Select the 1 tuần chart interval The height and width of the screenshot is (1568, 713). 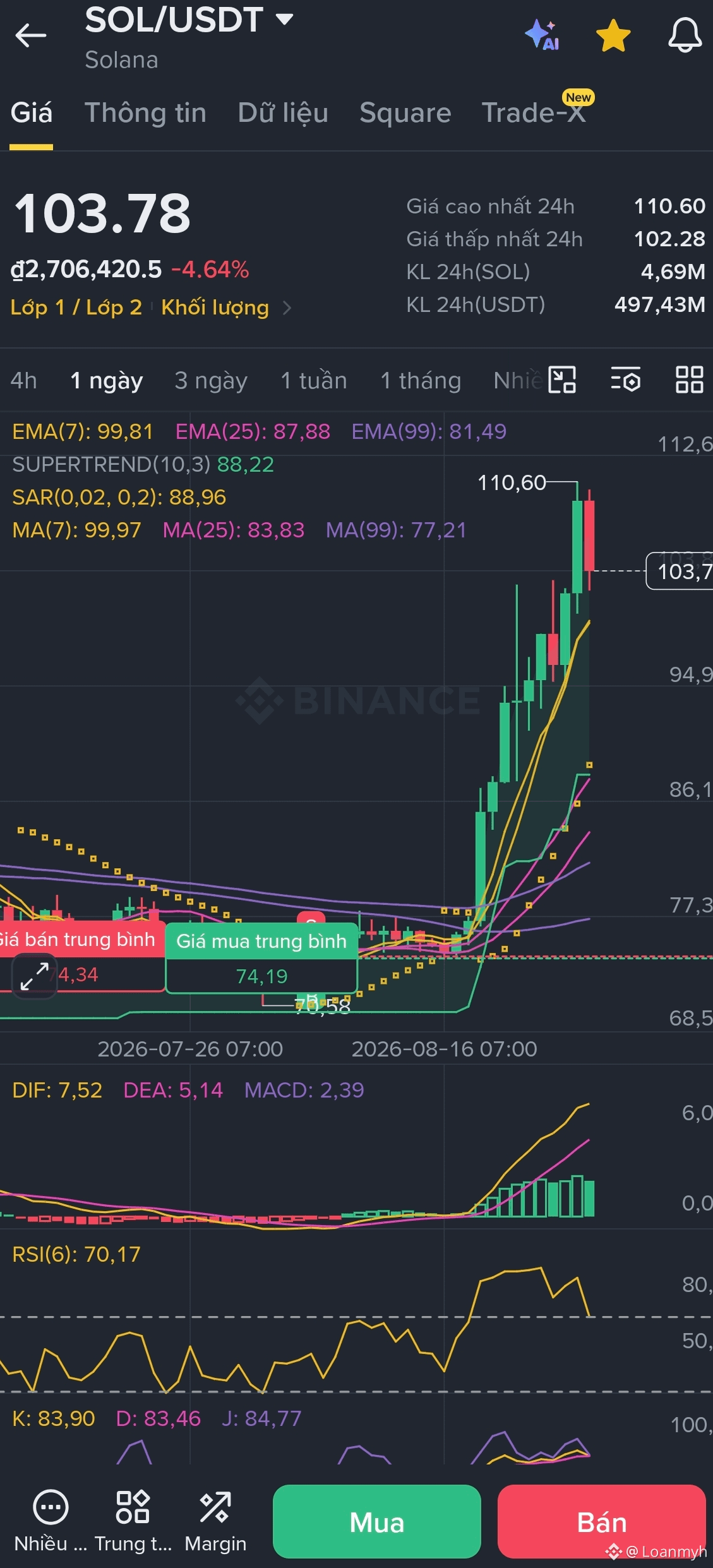tap(314, 381)
